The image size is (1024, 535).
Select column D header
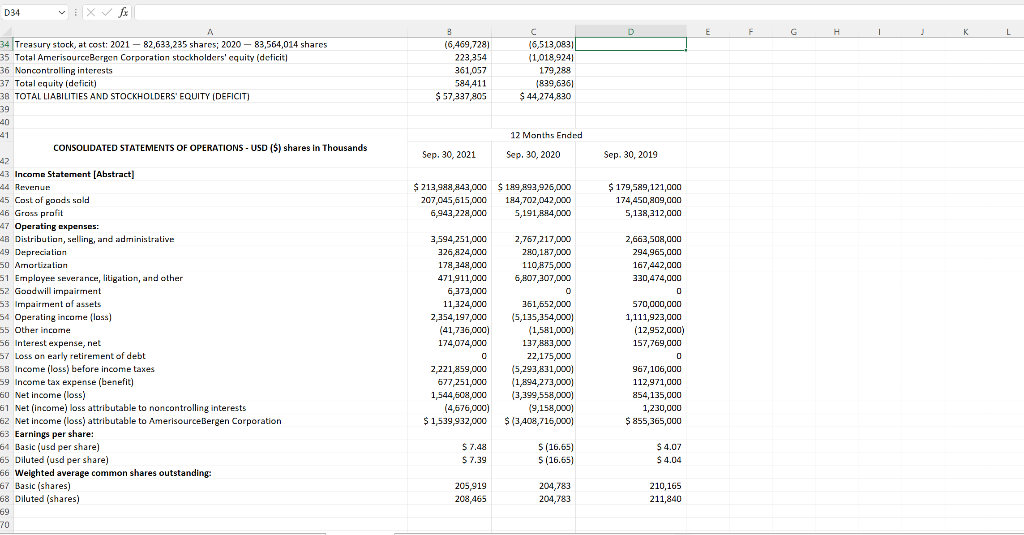click(x=631, y=31)
